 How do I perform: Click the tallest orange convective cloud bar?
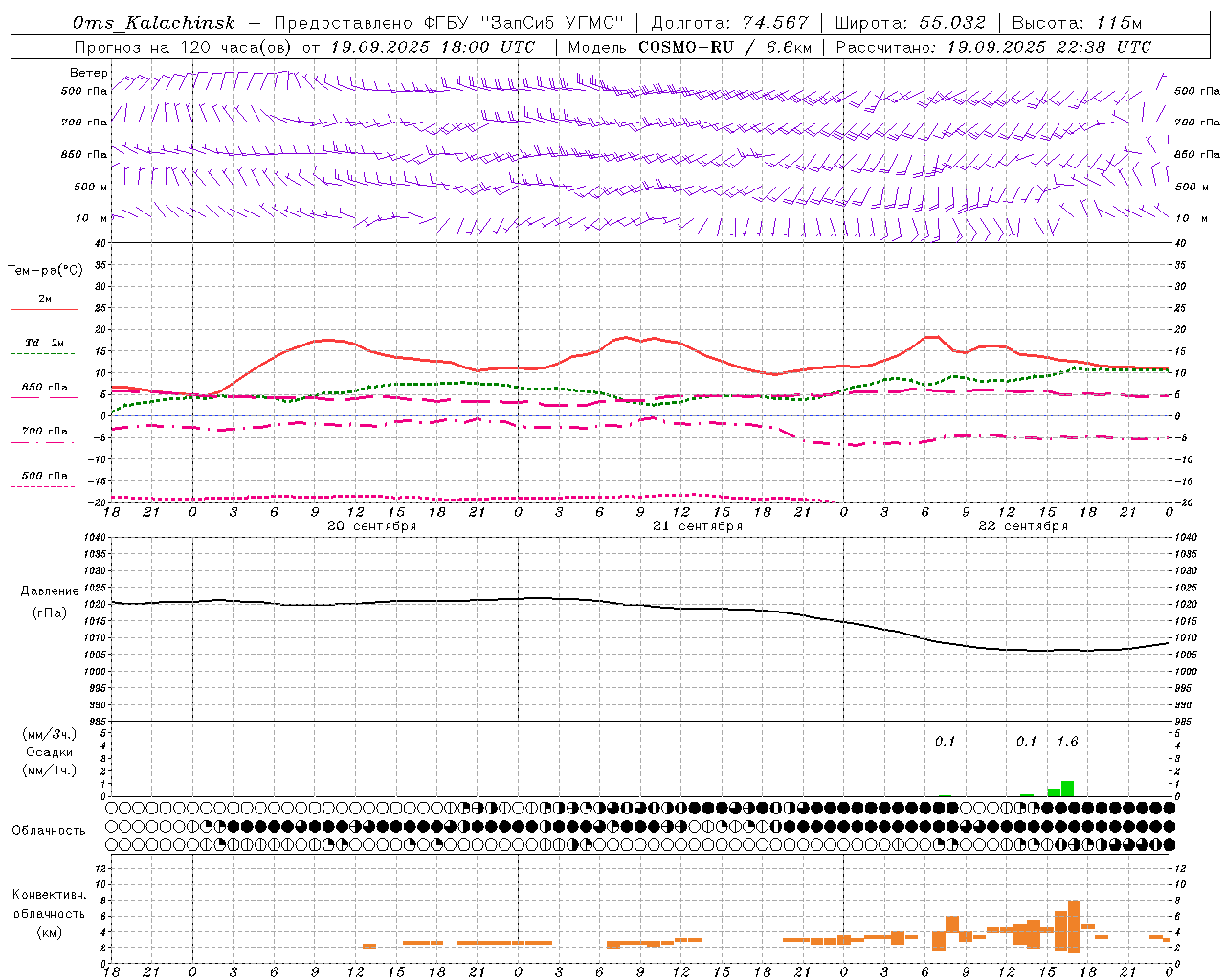coord(1074,926)
